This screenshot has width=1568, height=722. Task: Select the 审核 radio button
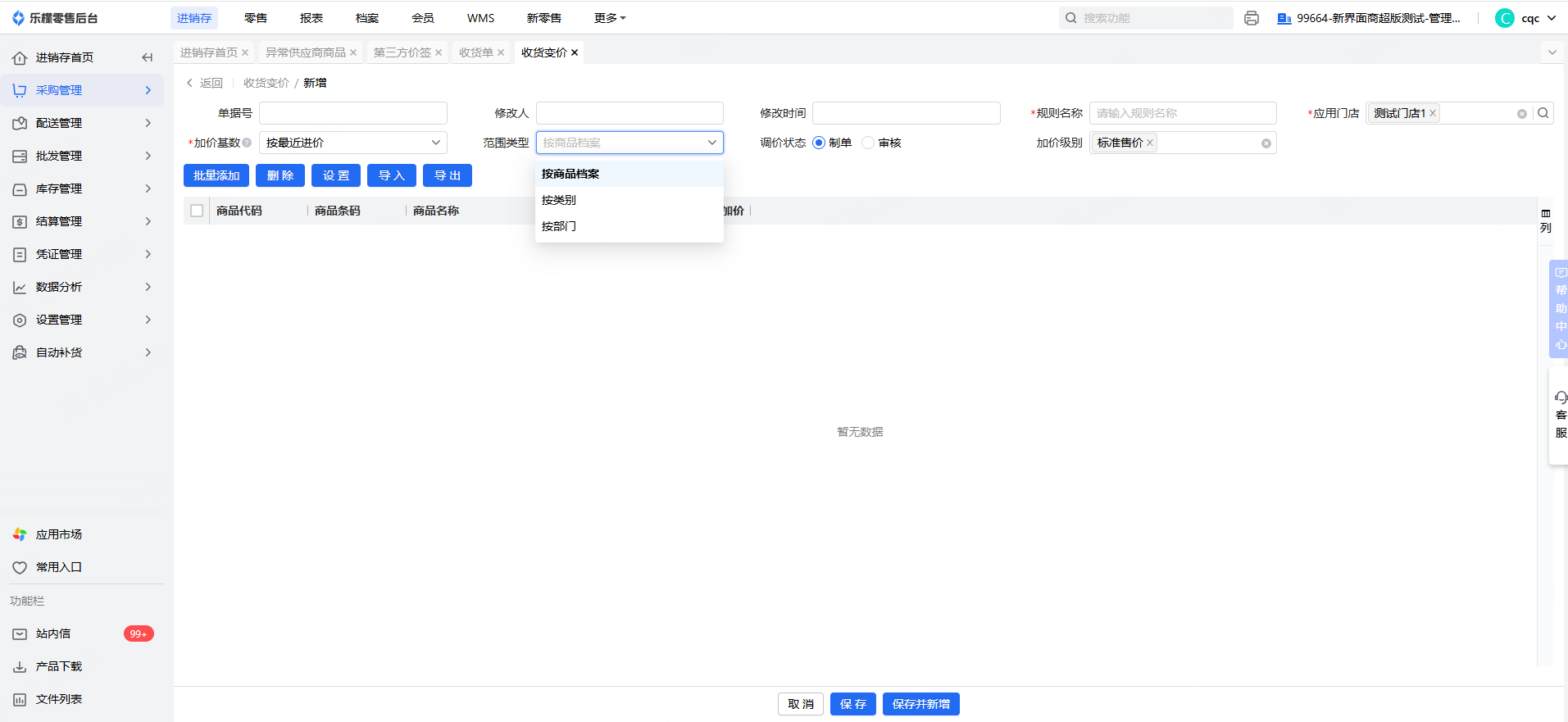pyautogui.click(x=868, y=143)
